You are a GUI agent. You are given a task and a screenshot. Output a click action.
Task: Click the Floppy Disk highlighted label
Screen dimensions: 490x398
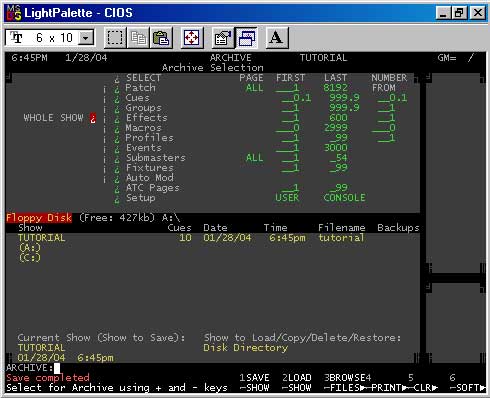[39, 218]
